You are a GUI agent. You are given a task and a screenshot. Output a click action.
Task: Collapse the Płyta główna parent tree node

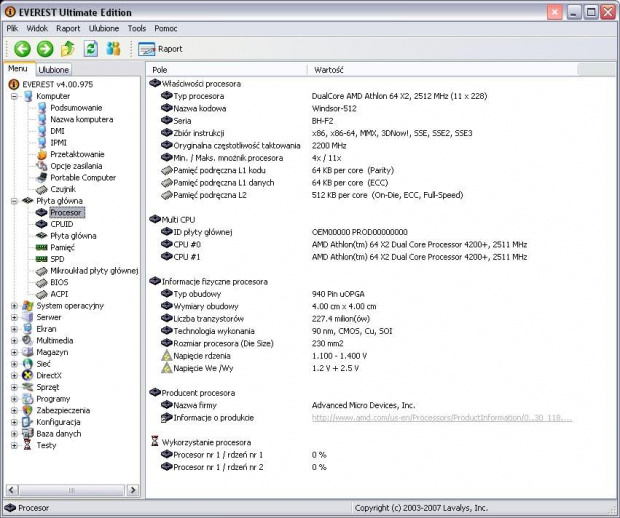[x=14, y=201]
